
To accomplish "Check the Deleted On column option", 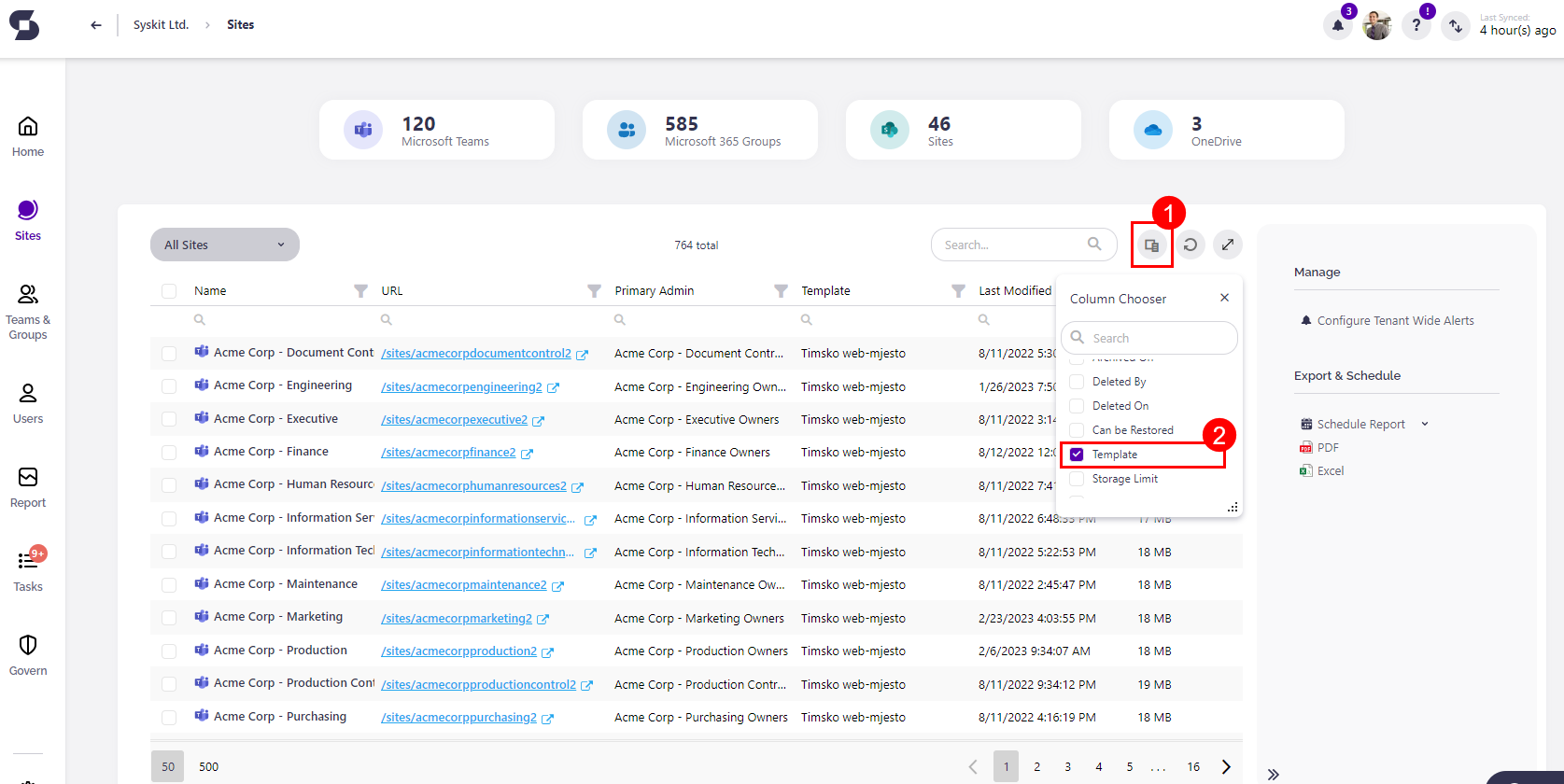I will tap(1077, 406).
